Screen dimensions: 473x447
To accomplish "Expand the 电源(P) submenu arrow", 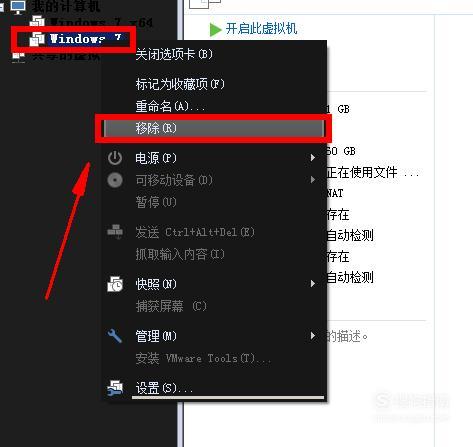I will [313, 158].
